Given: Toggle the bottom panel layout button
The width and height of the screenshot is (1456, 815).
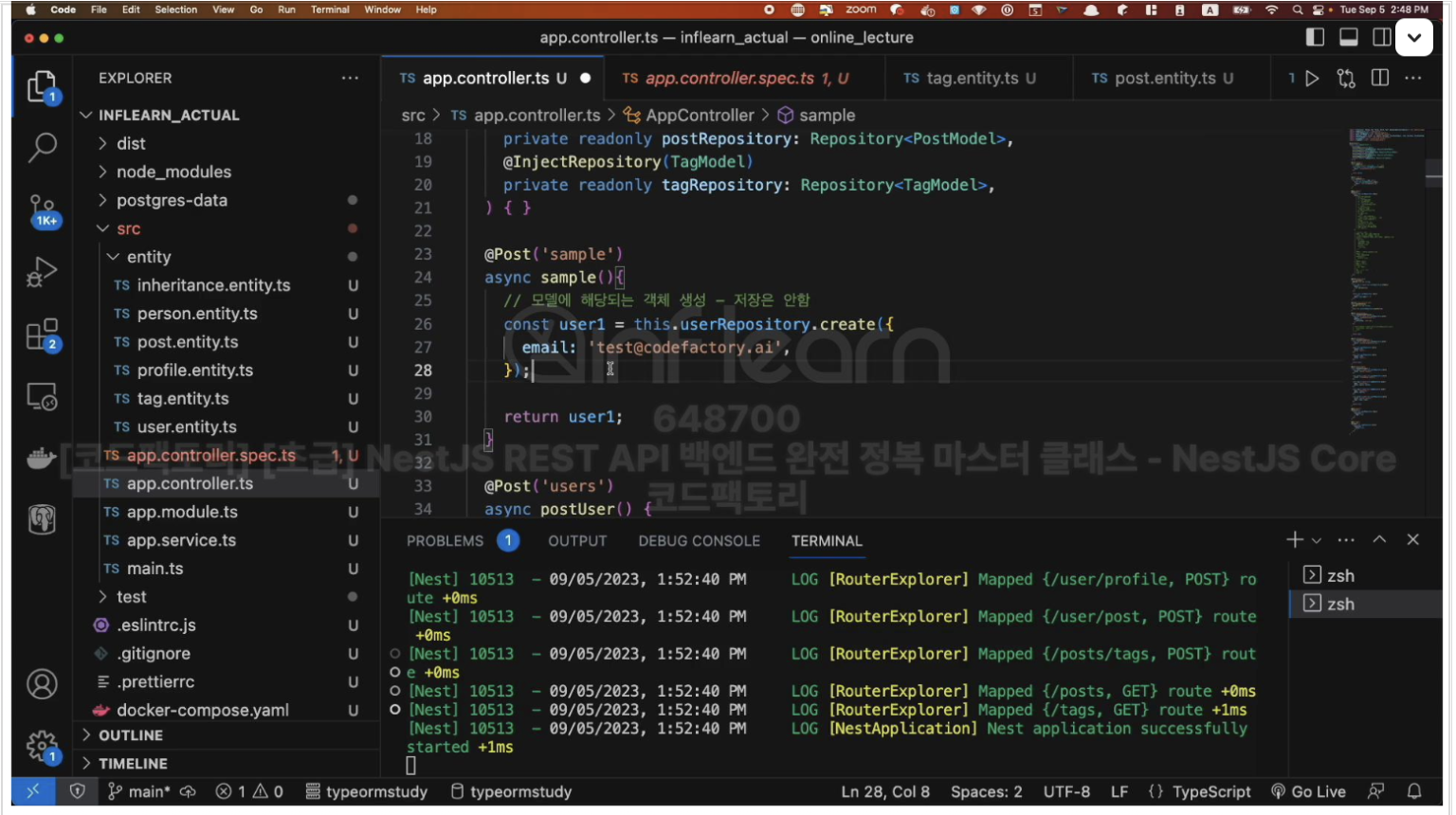Looking at the screenshot, I should pyautogui.click(x=1349, y=38).
